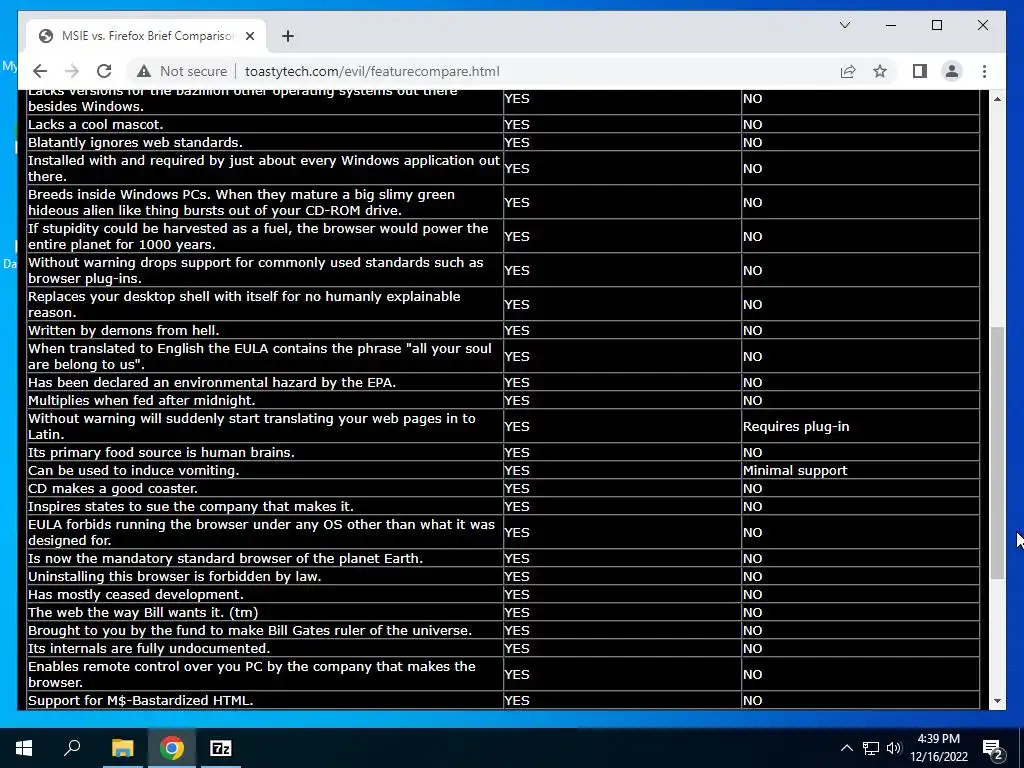Click "Enables remote control over you PC" text

pos(251,675)
